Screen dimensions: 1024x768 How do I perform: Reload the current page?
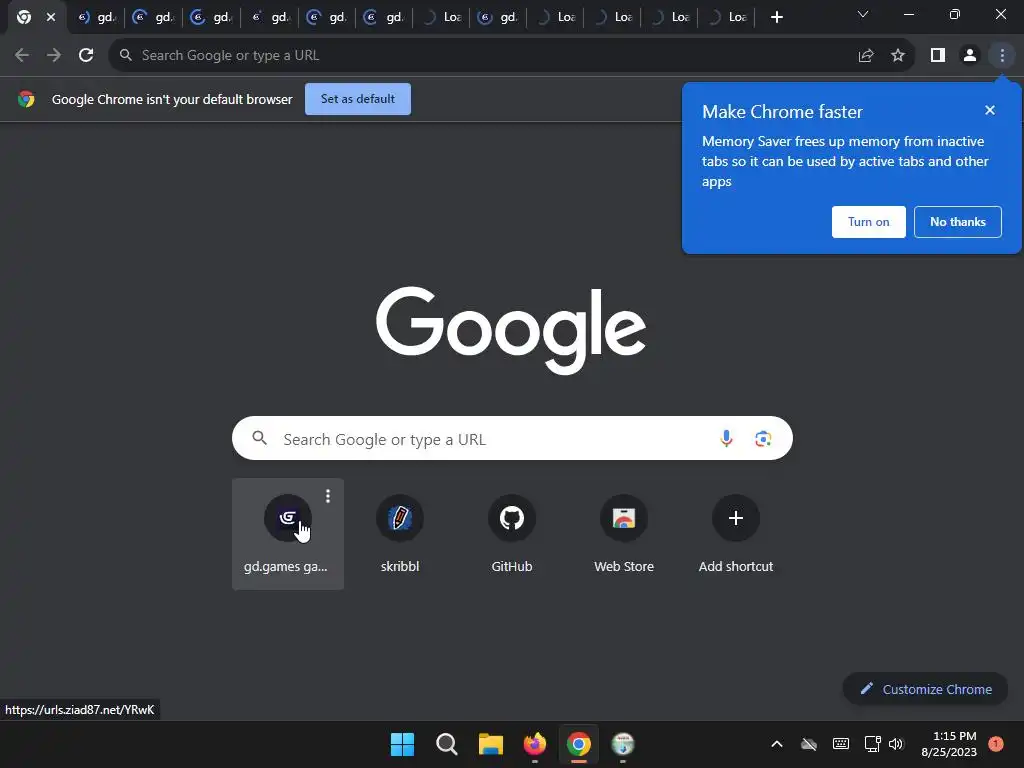86,56
